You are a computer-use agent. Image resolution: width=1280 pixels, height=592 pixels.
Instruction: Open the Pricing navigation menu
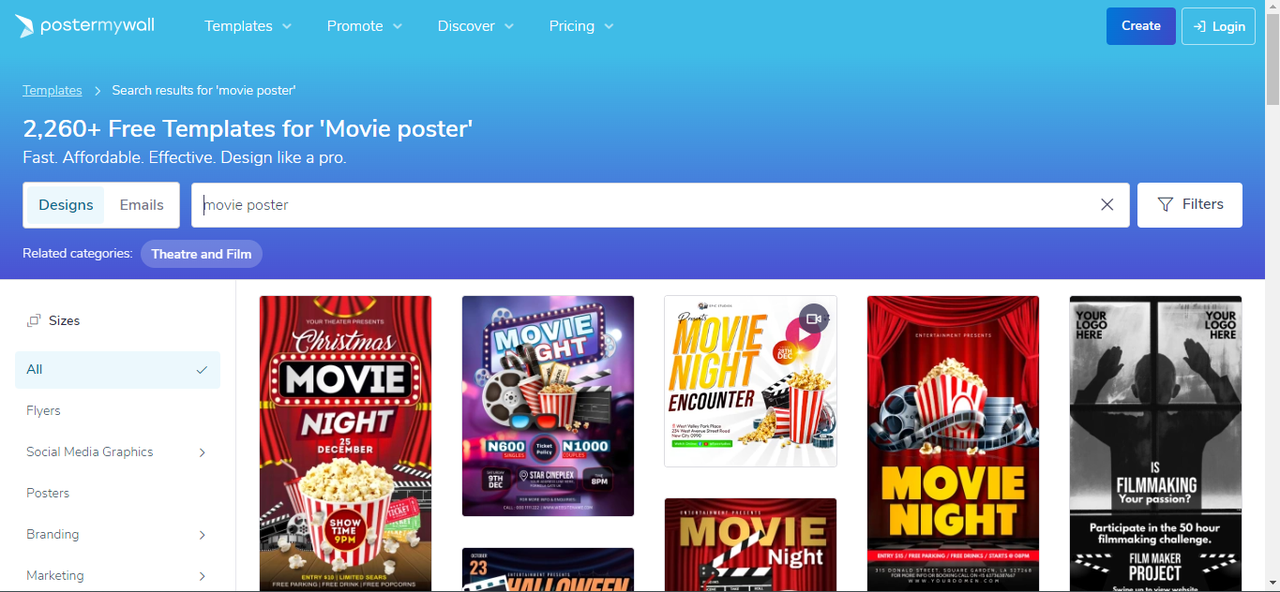click(x=581, y=26)
